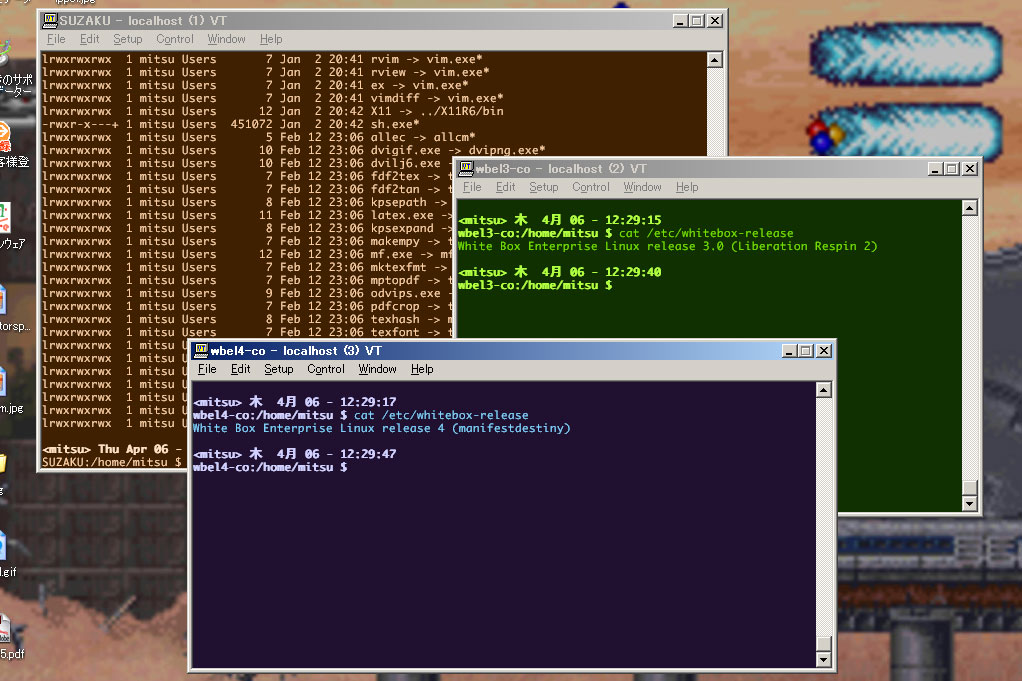Screen dimensions: 1022x681
Task: Minimize the SUZAKU terminal window
Action: (x=679, y=20)
